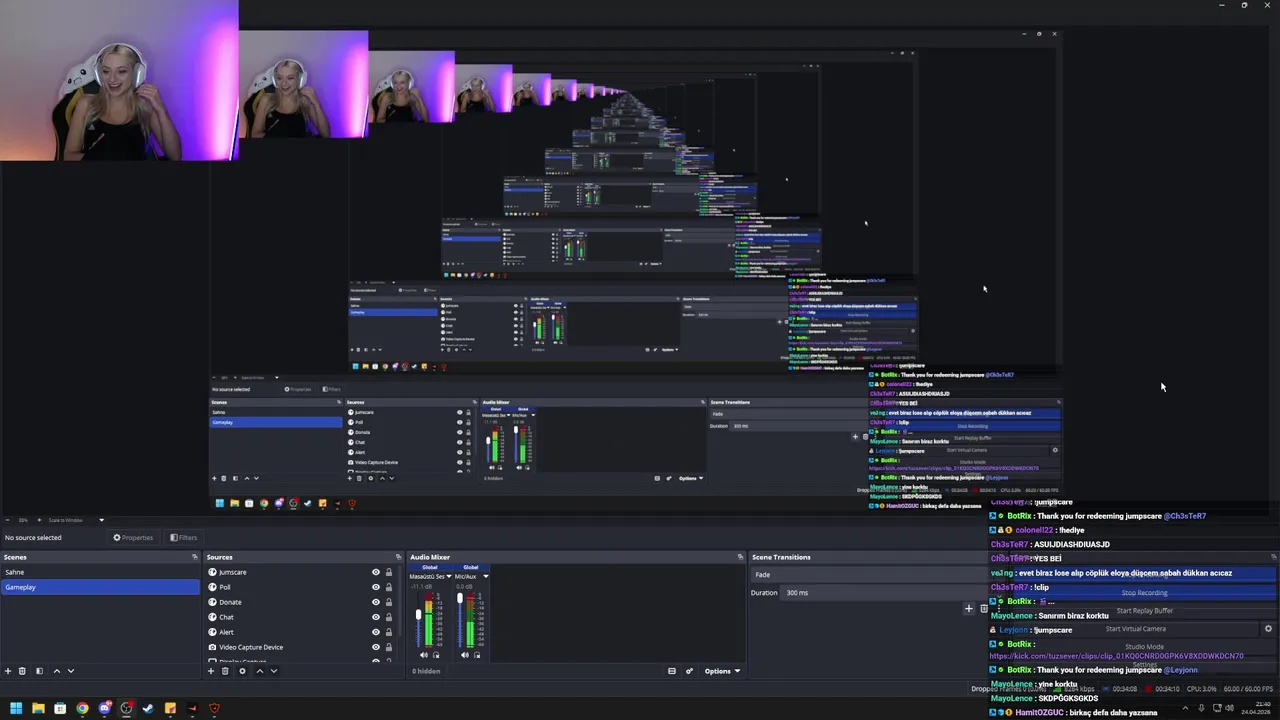Select the Gameplay scene
This screenshot has width=1280, height=720.
(100, 587)
